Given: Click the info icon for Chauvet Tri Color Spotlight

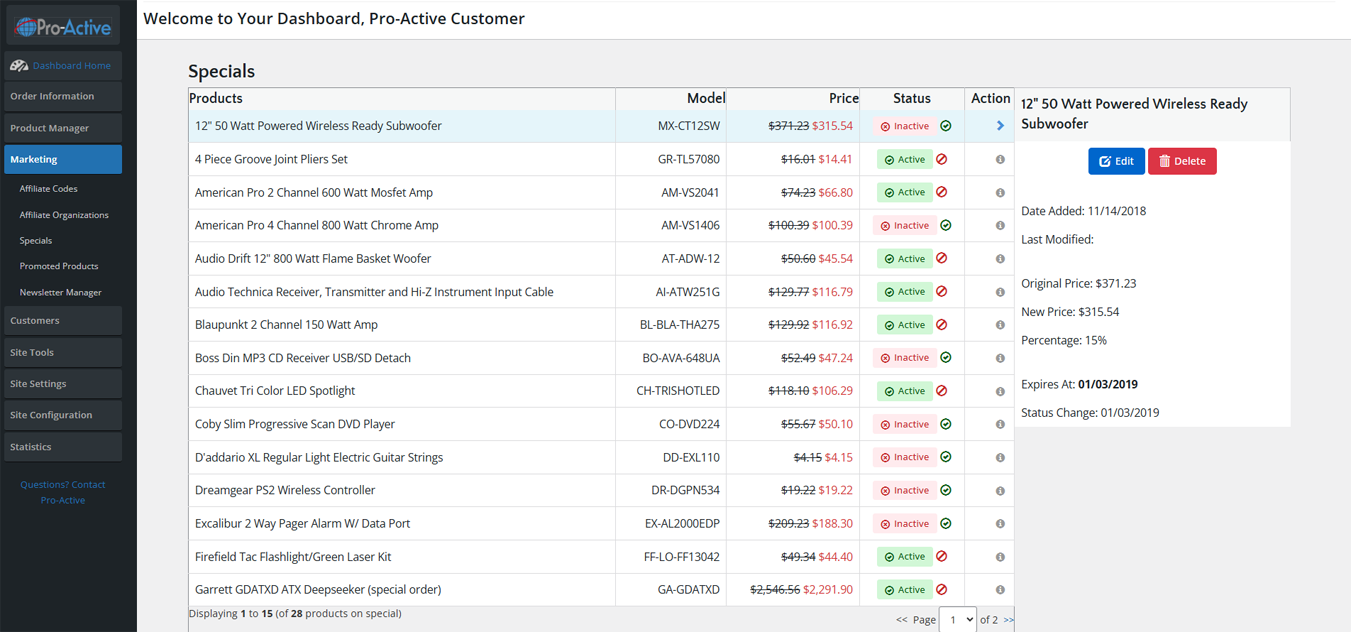Looking at the screenshot, I should tap(1000, 391).
